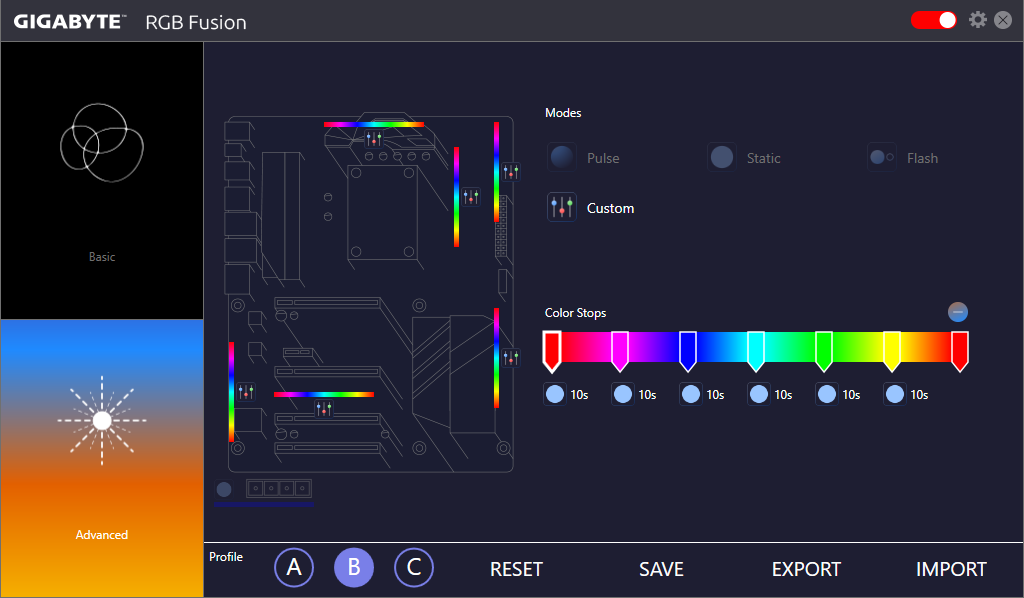Click the SAVE button
The width and height of the screenshot is (1024, 598).
click(x=661, y=569)
